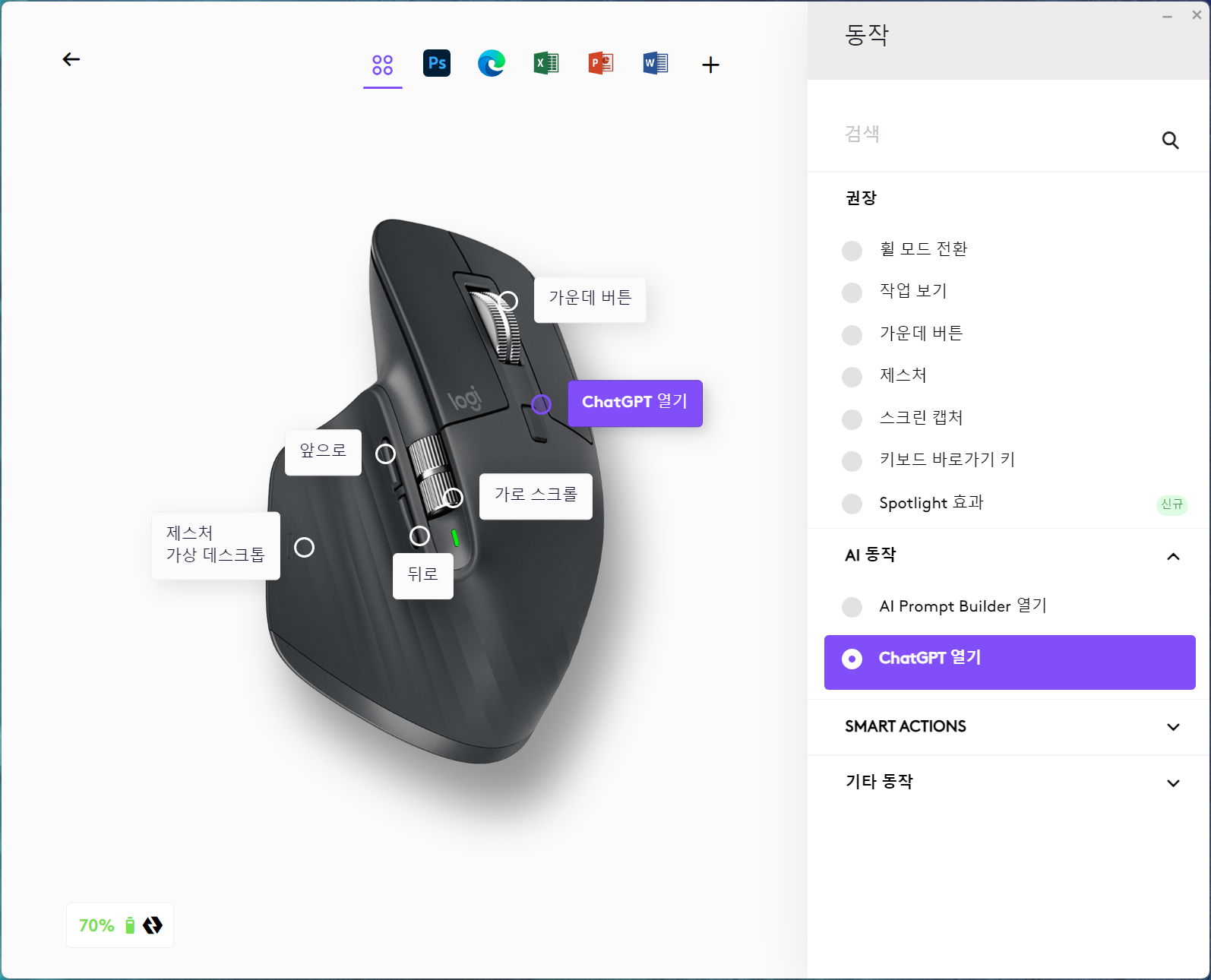Click the 신규 badge next to Spotlight
This screenshot has width=1211, height=980.
1171,504
